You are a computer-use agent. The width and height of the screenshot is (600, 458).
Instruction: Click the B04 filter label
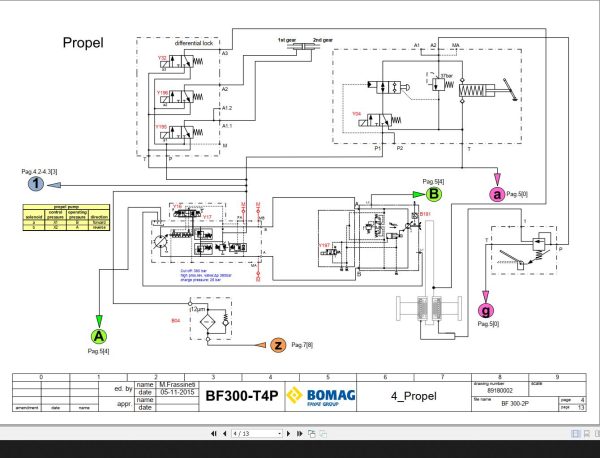tap(176, 320)
